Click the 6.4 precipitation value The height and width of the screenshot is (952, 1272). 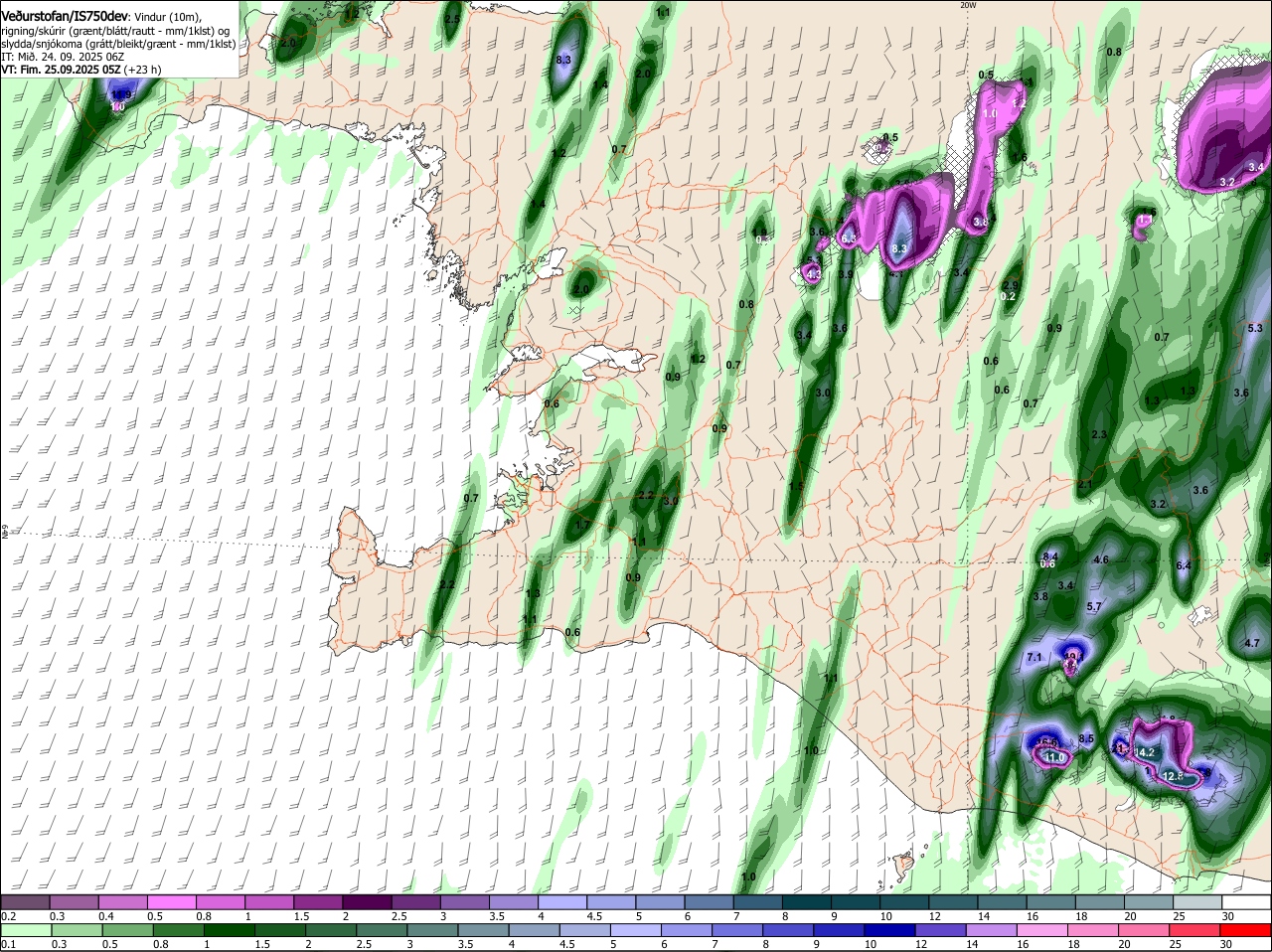click(x=1183, y=565)
